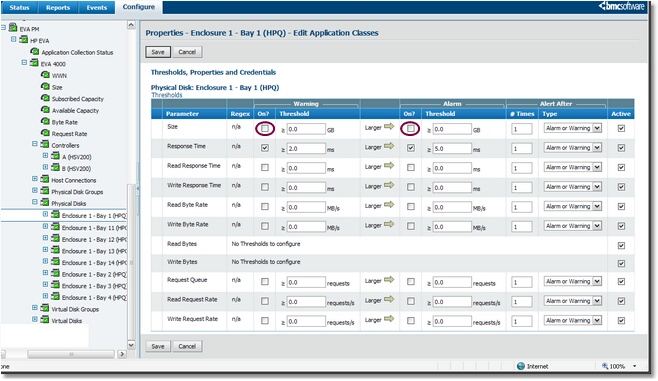
Task: Switch to the Events tab
Action: (97, 8)
